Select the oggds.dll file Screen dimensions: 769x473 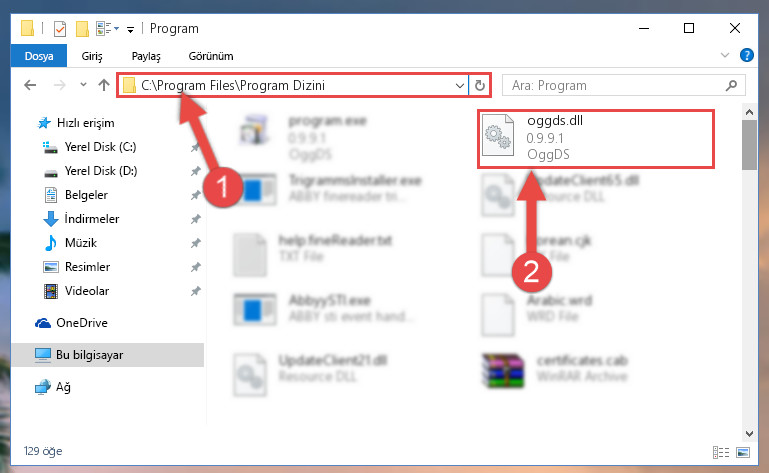[595, 139]
